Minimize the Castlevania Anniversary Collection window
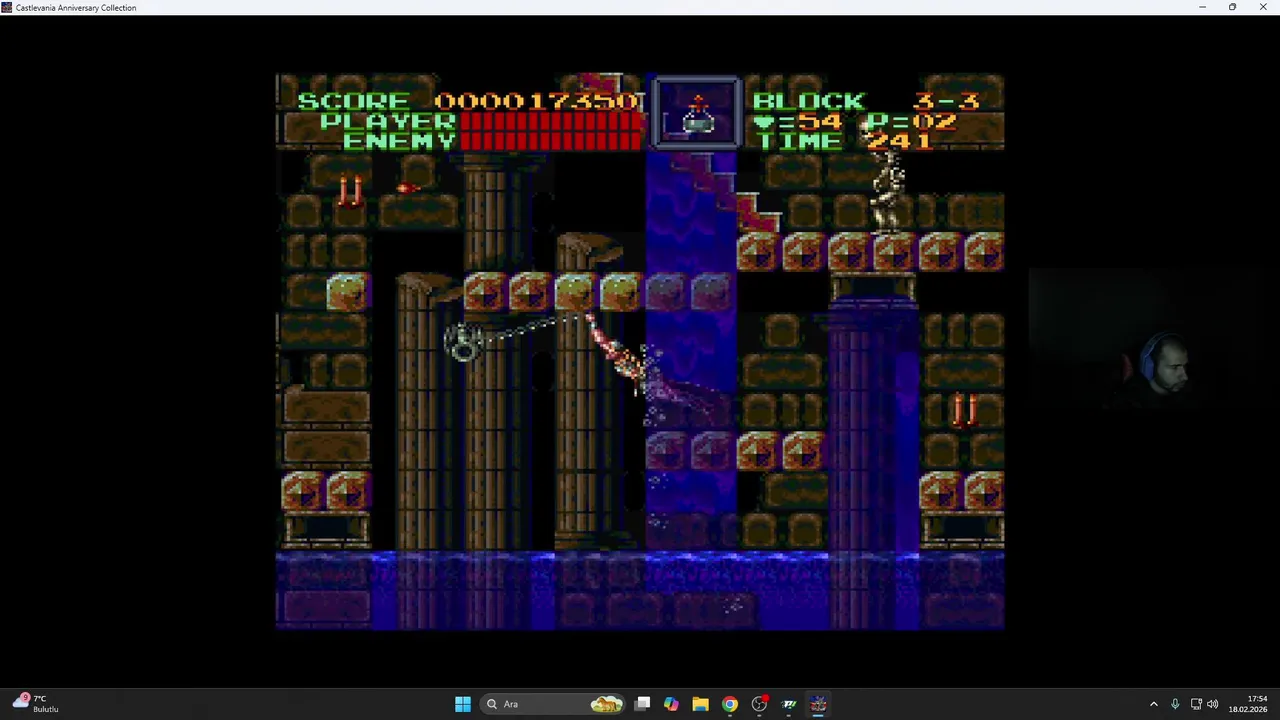1280x720 pixels. tap(1202, 7)
